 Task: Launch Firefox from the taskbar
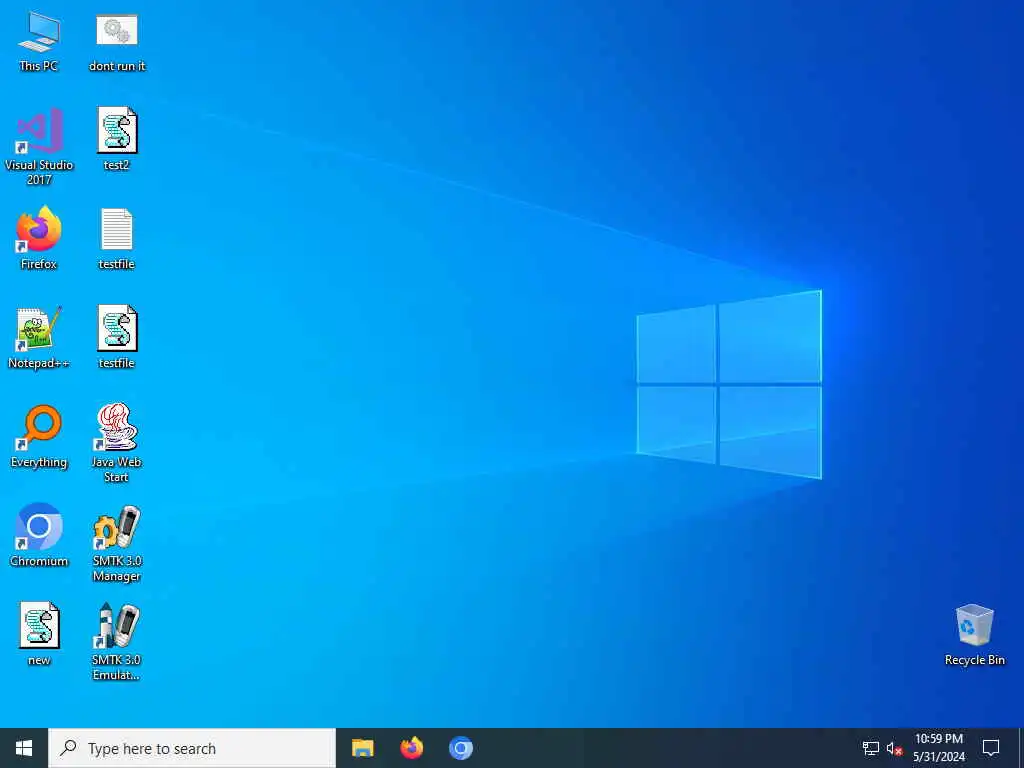pyautogui.click(x=411, y=748)
